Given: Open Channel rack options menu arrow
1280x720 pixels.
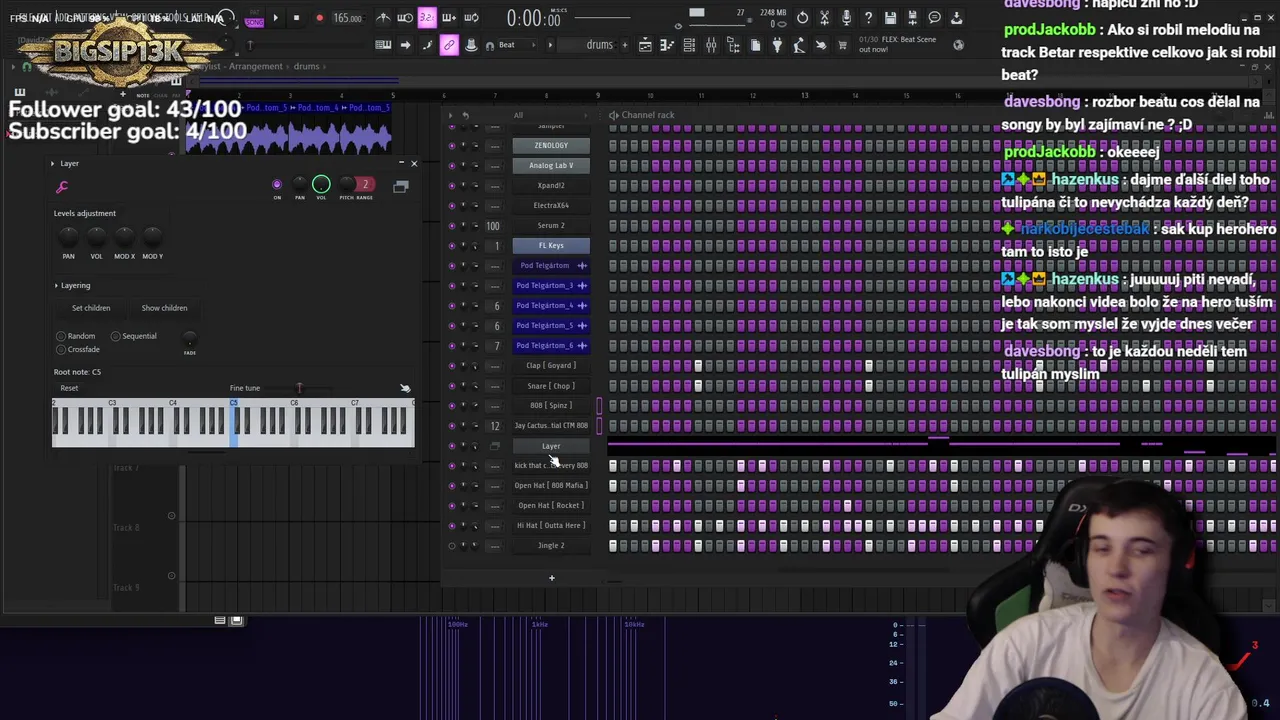Looking at the screenshot, I should [450, 115].
